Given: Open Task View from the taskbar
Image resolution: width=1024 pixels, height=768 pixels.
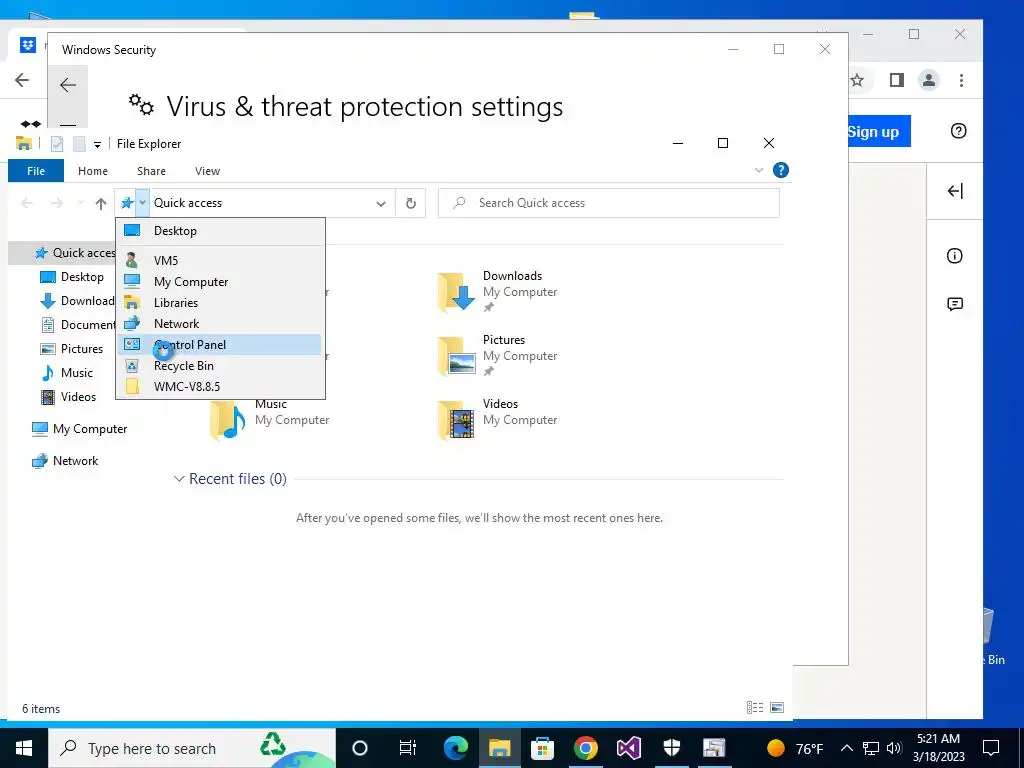Looking at the screenshot, I should click(x=408, y=748).
